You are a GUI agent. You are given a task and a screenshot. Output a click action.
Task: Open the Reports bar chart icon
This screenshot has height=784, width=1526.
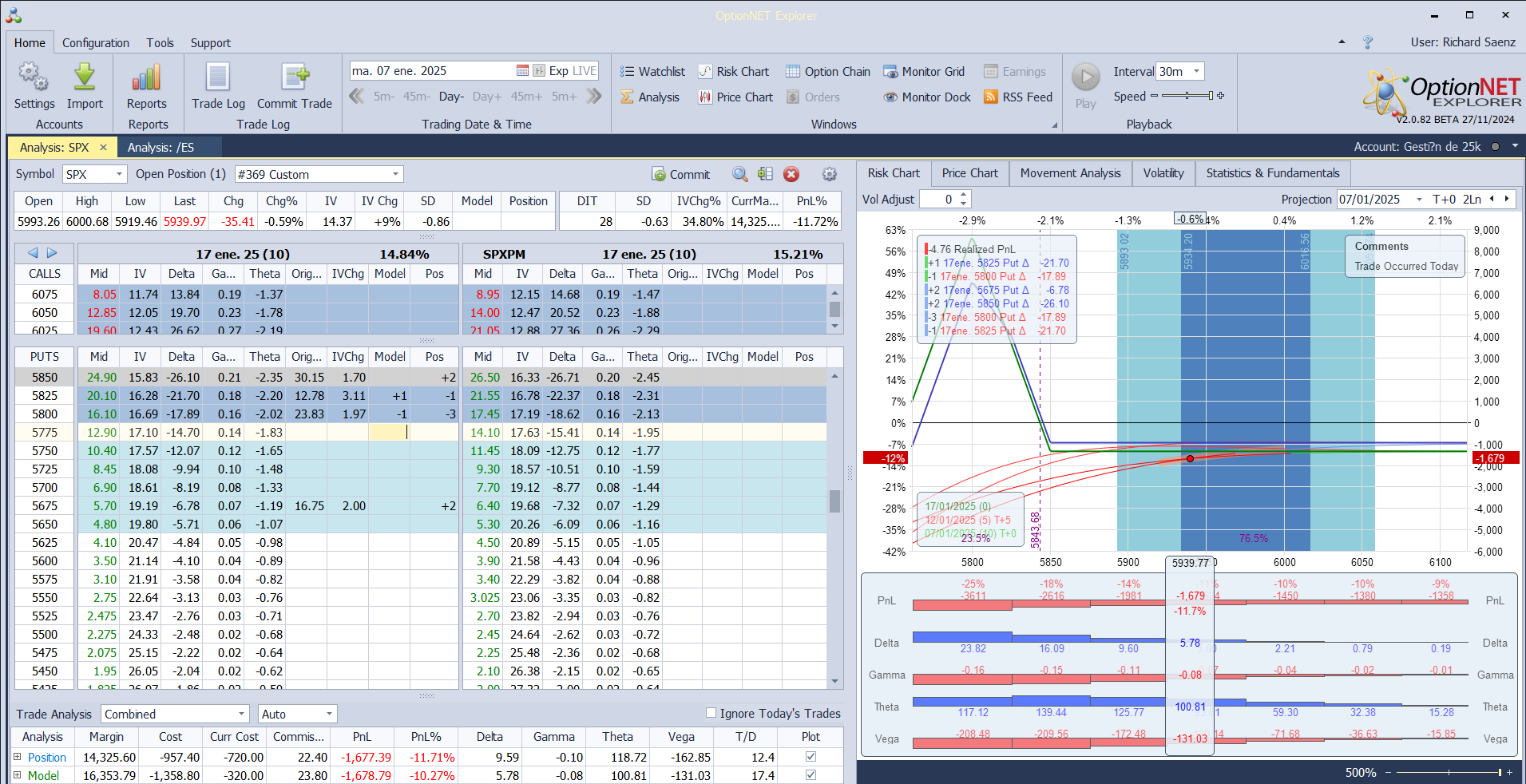(x=147, y=78)
